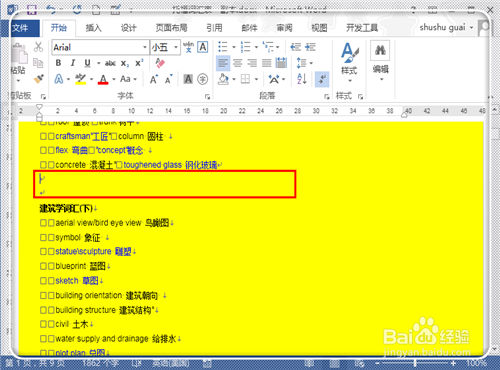Viewport: 500px width, 370px height.
Task: Click the Increase Indent icon
Action: pos(310,47)
